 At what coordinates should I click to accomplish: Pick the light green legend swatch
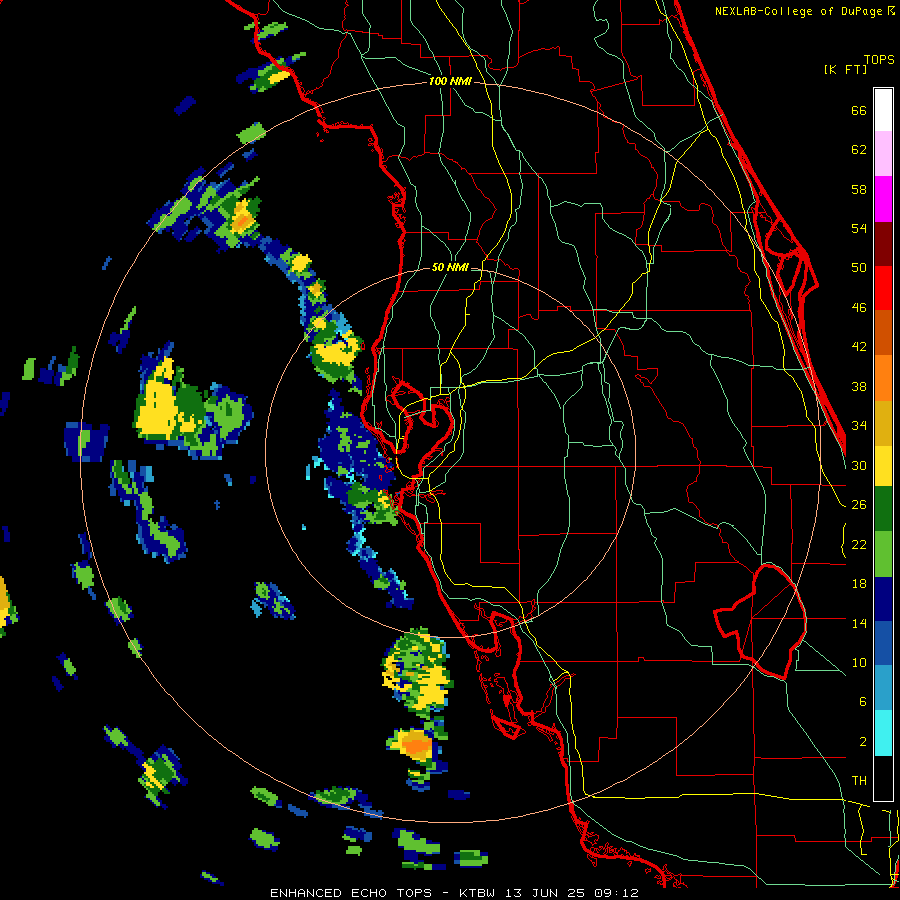(883, 554)
